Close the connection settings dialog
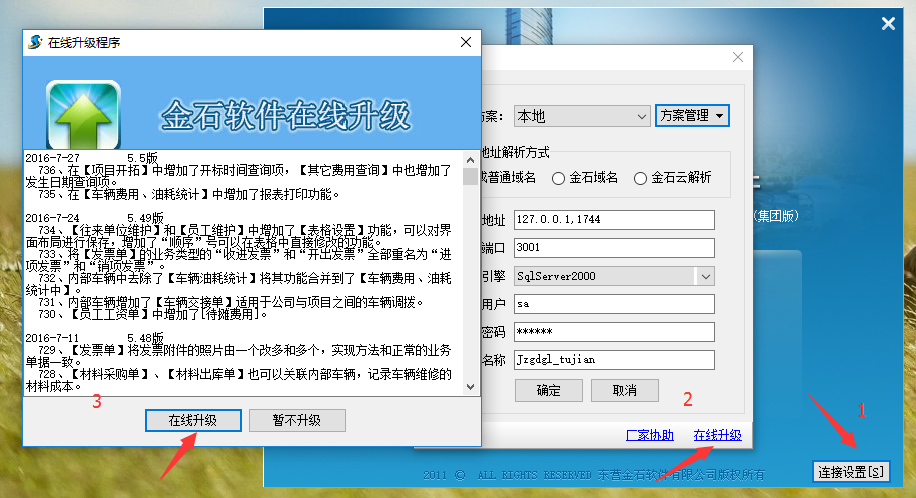The height and width of the screenshot is (498, 916). (x=738, y=57)
